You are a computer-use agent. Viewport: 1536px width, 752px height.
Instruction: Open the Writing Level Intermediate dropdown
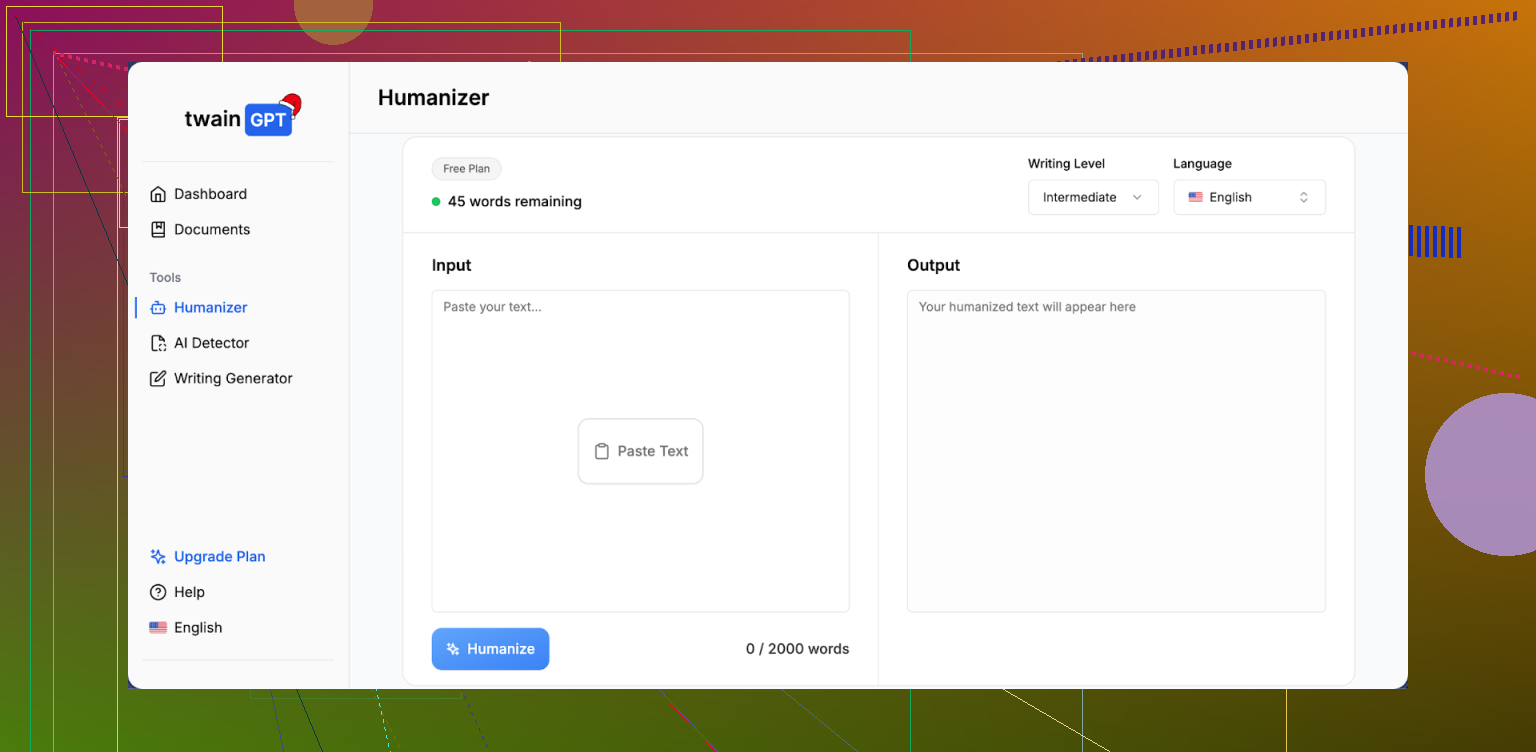(x=1092, y=198)
